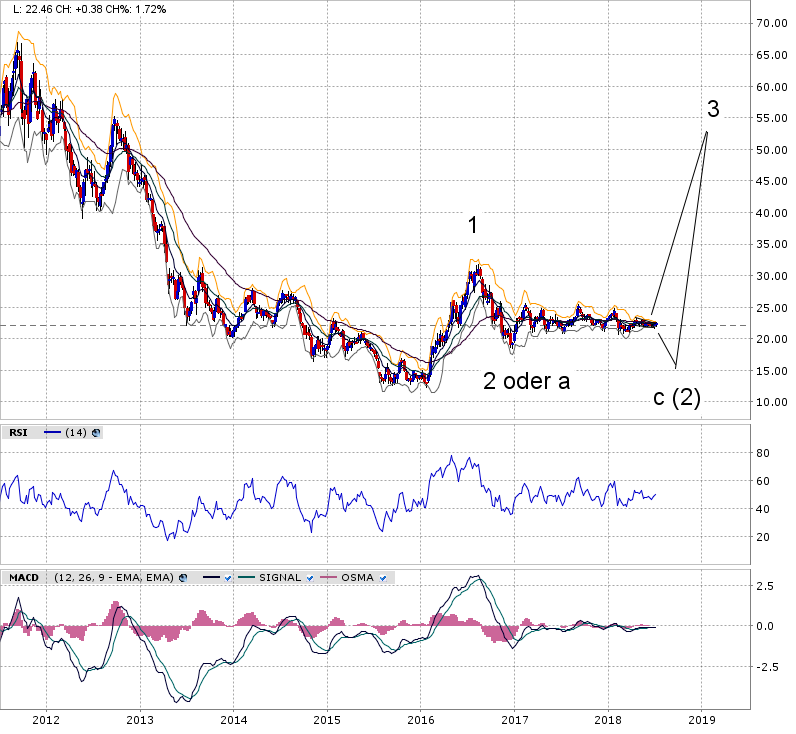Click the pink OSMA line color sample

(x=328, y=578)
